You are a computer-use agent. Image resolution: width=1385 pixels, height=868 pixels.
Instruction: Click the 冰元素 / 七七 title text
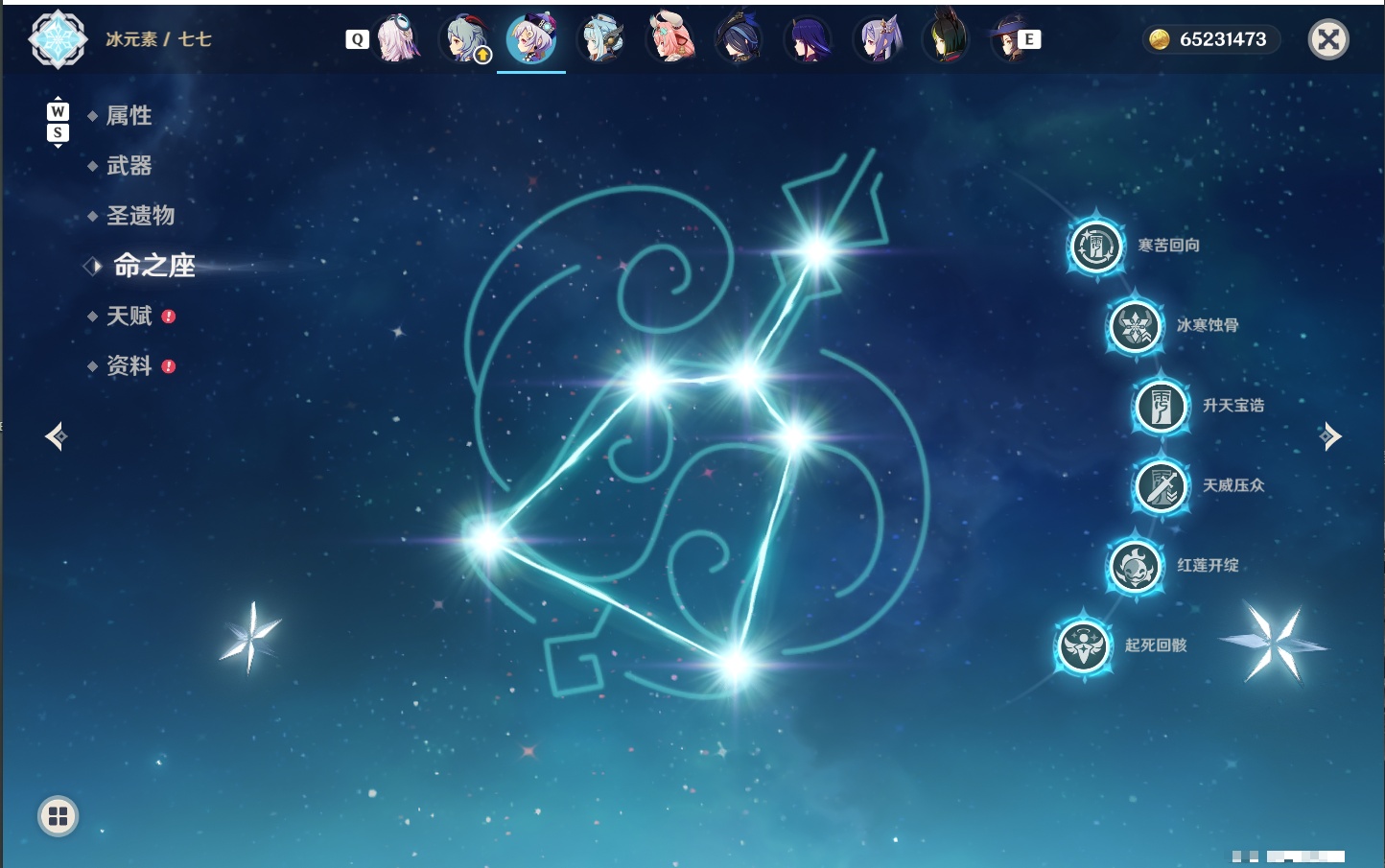pyautogui.click(x=158, y=39)
